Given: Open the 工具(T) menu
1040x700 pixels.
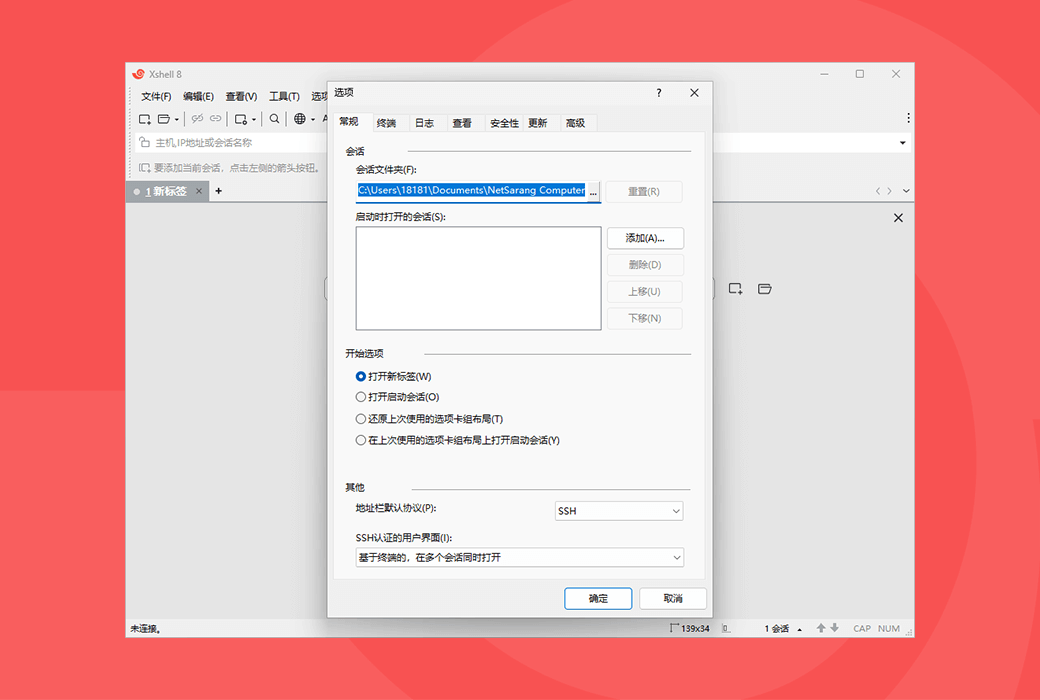Looking at the screenshot, I should pyautogui.click(x=284, y=97).
